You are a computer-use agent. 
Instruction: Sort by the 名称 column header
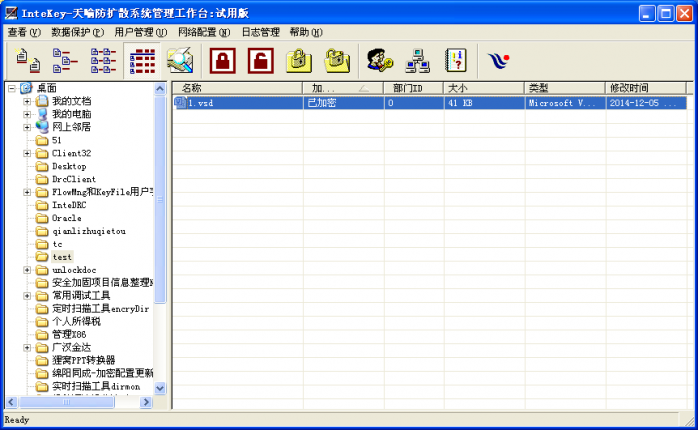pos(238,88)
